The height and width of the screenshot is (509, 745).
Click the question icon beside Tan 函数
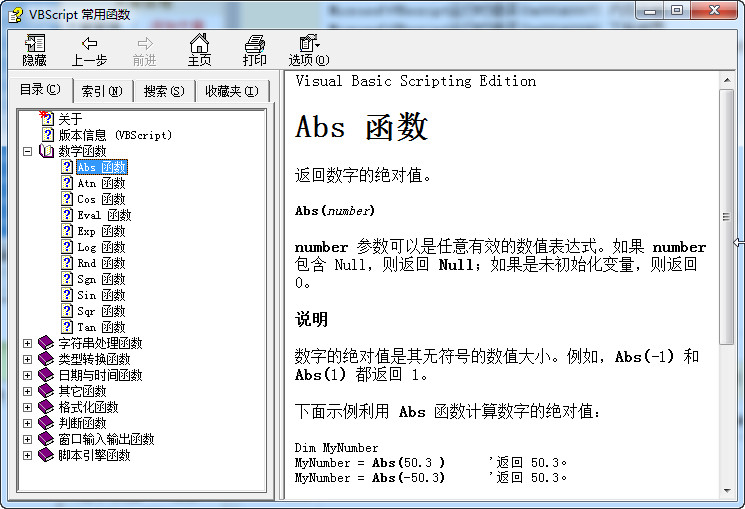pyautogui.click(x=67, y=327)
